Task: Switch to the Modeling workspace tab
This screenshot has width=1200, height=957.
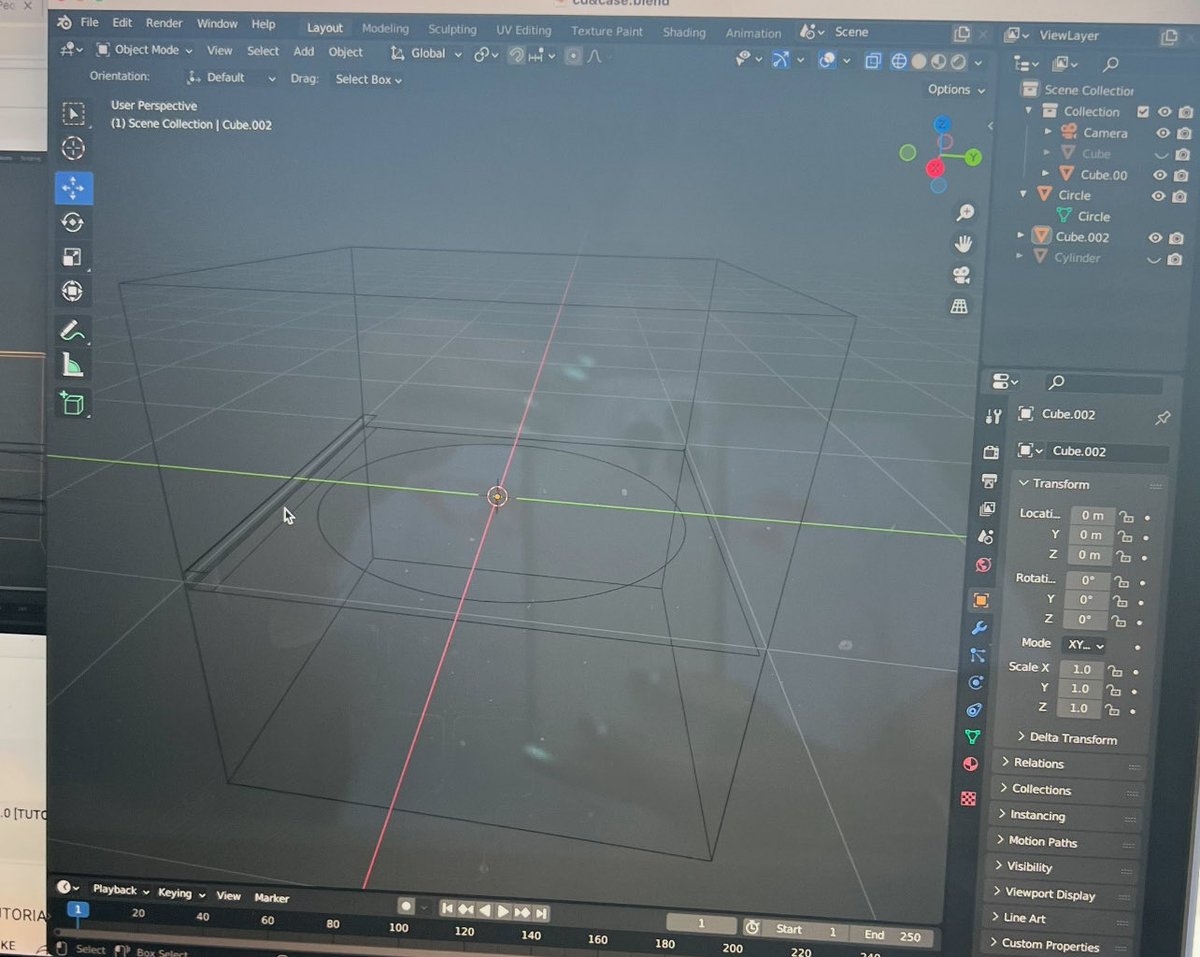Action: (x=385, y=28)
